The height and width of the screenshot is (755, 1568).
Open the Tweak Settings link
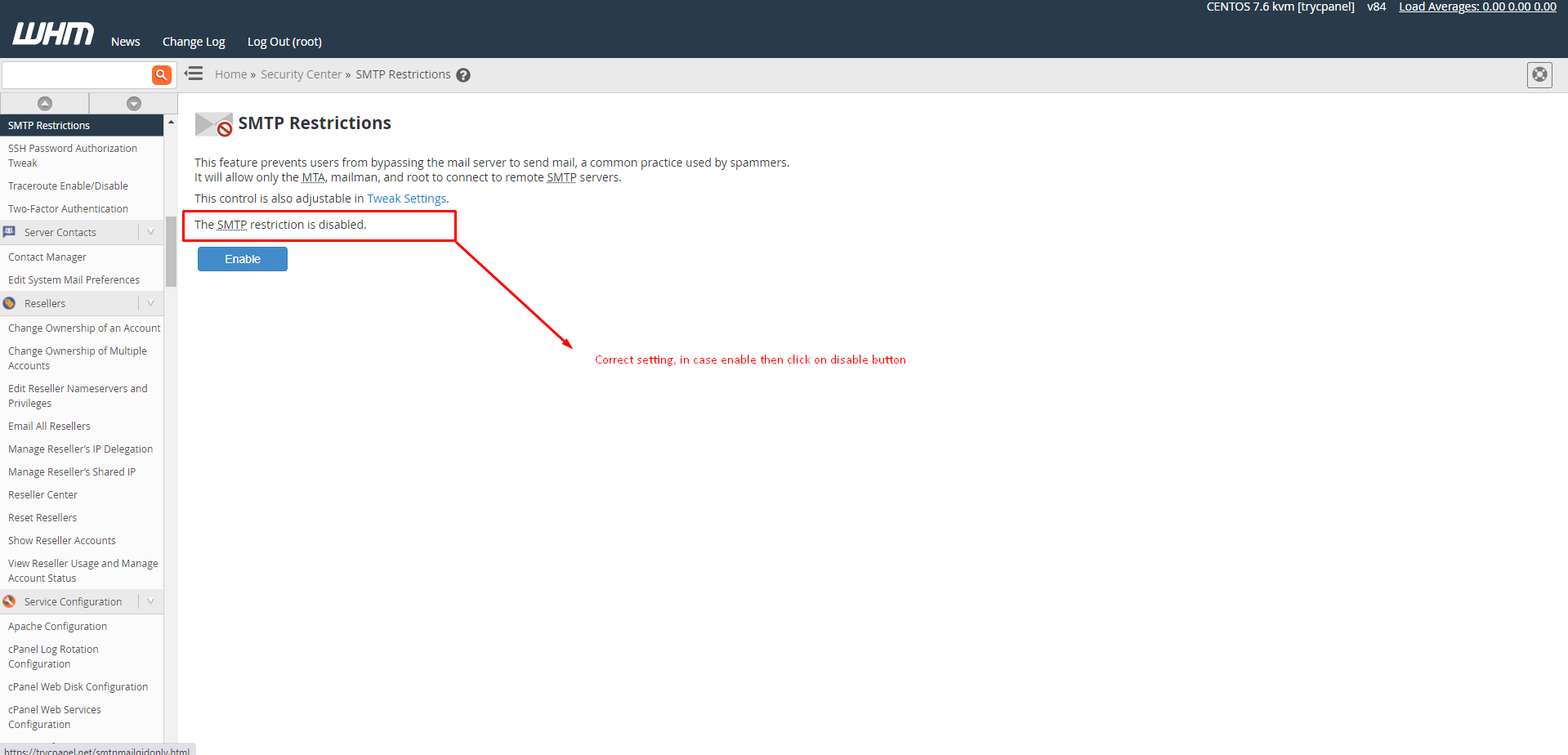pyautogui.click(x=407, y=199)
